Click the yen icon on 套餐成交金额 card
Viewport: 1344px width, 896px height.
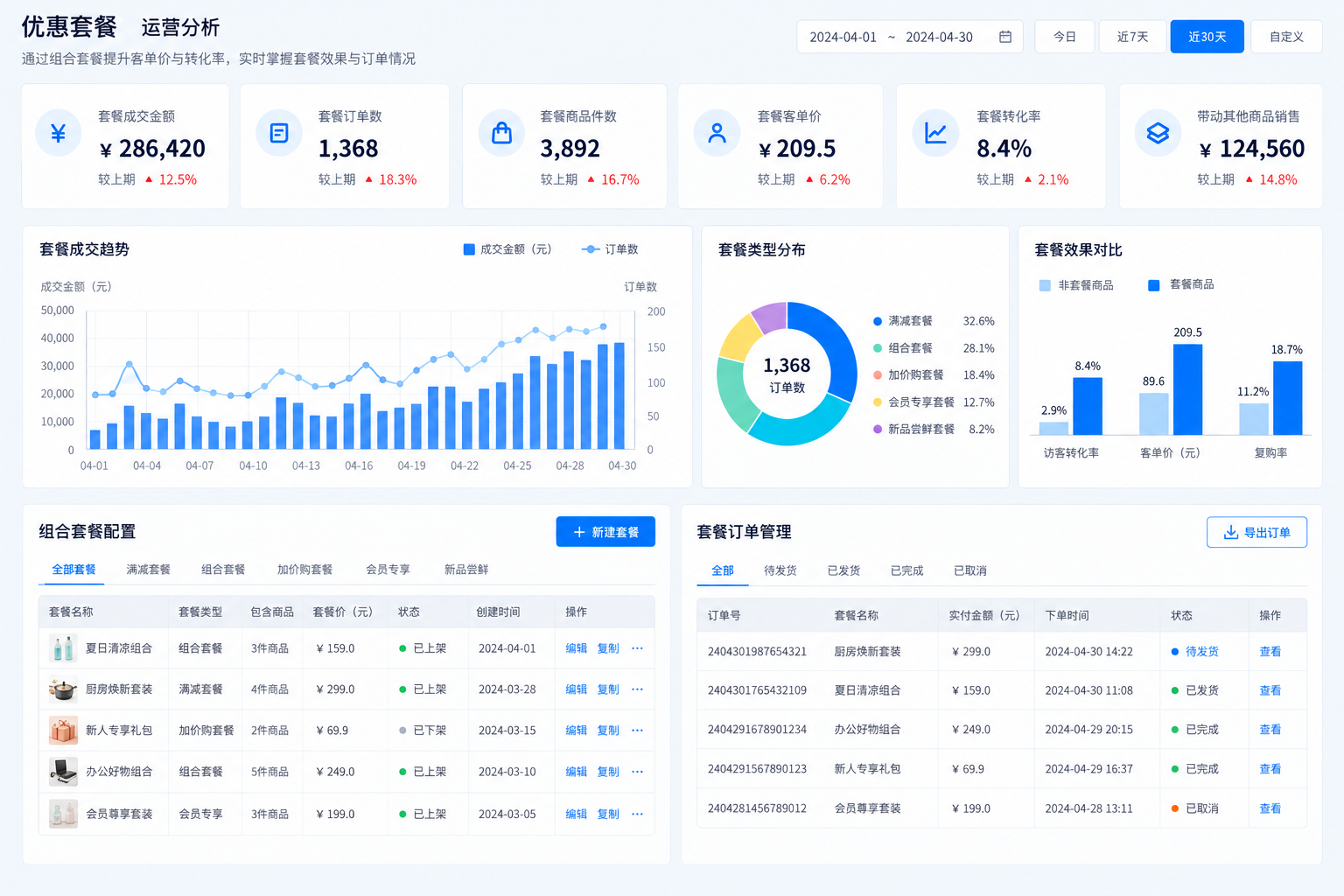(59, 133)
